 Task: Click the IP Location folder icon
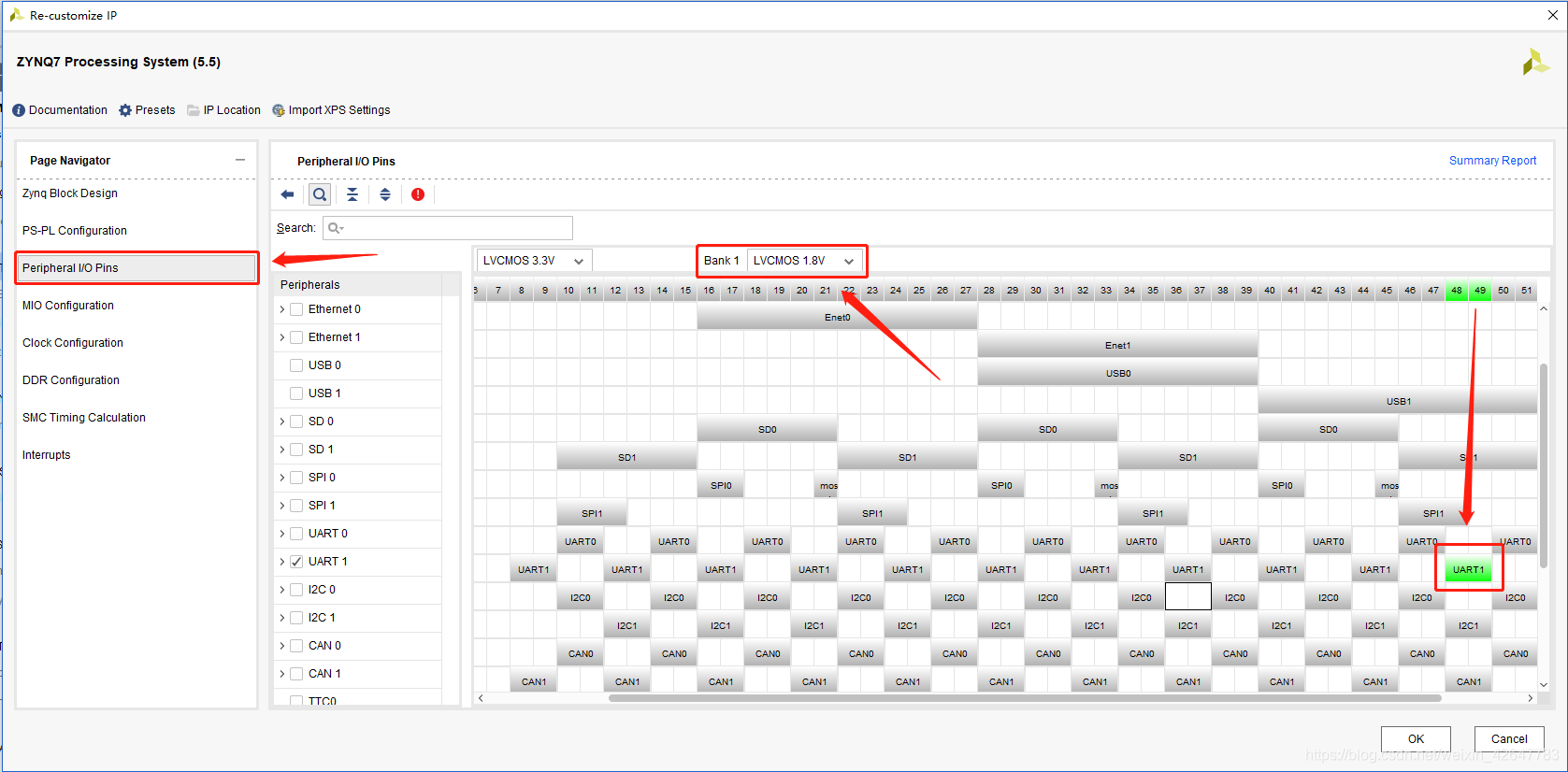click(x=194, y=110)
